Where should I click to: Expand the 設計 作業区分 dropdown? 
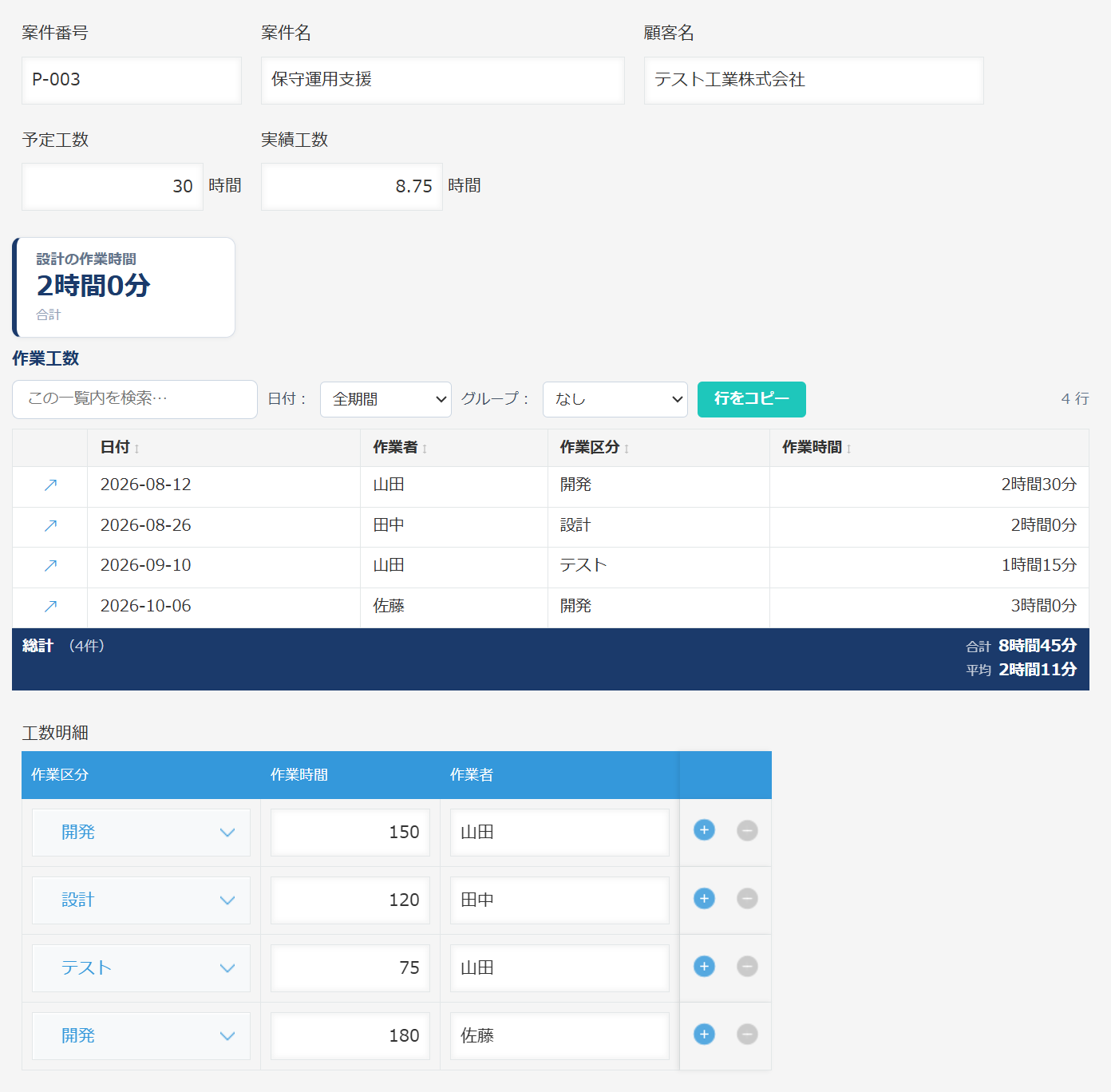pos(141,900)
